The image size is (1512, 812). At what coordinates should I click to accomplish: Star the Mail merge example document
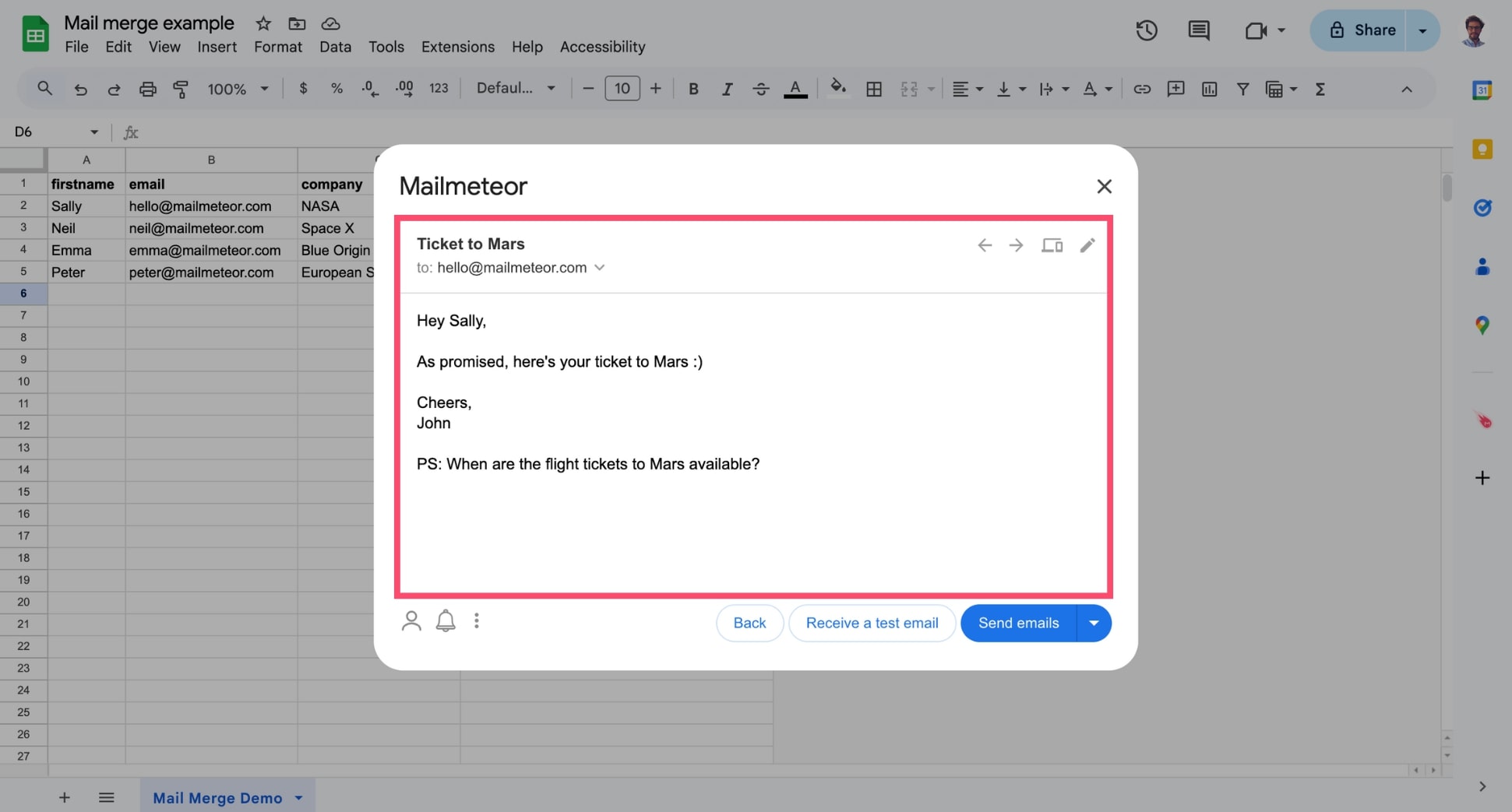coord(263,23)
